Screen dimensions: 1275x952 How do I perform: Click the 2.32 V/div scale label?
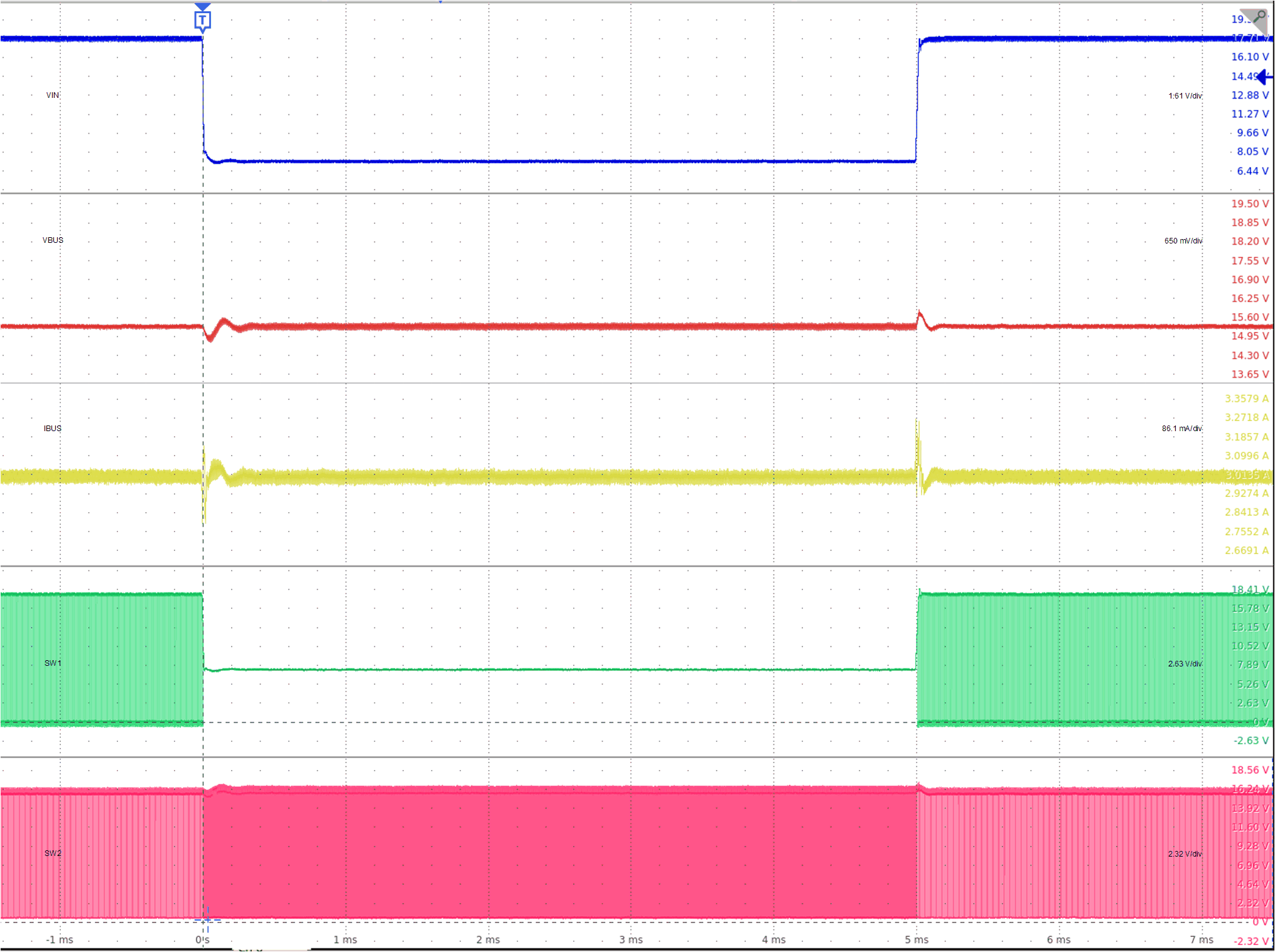pyautogui.click(x=1185, y=854)
